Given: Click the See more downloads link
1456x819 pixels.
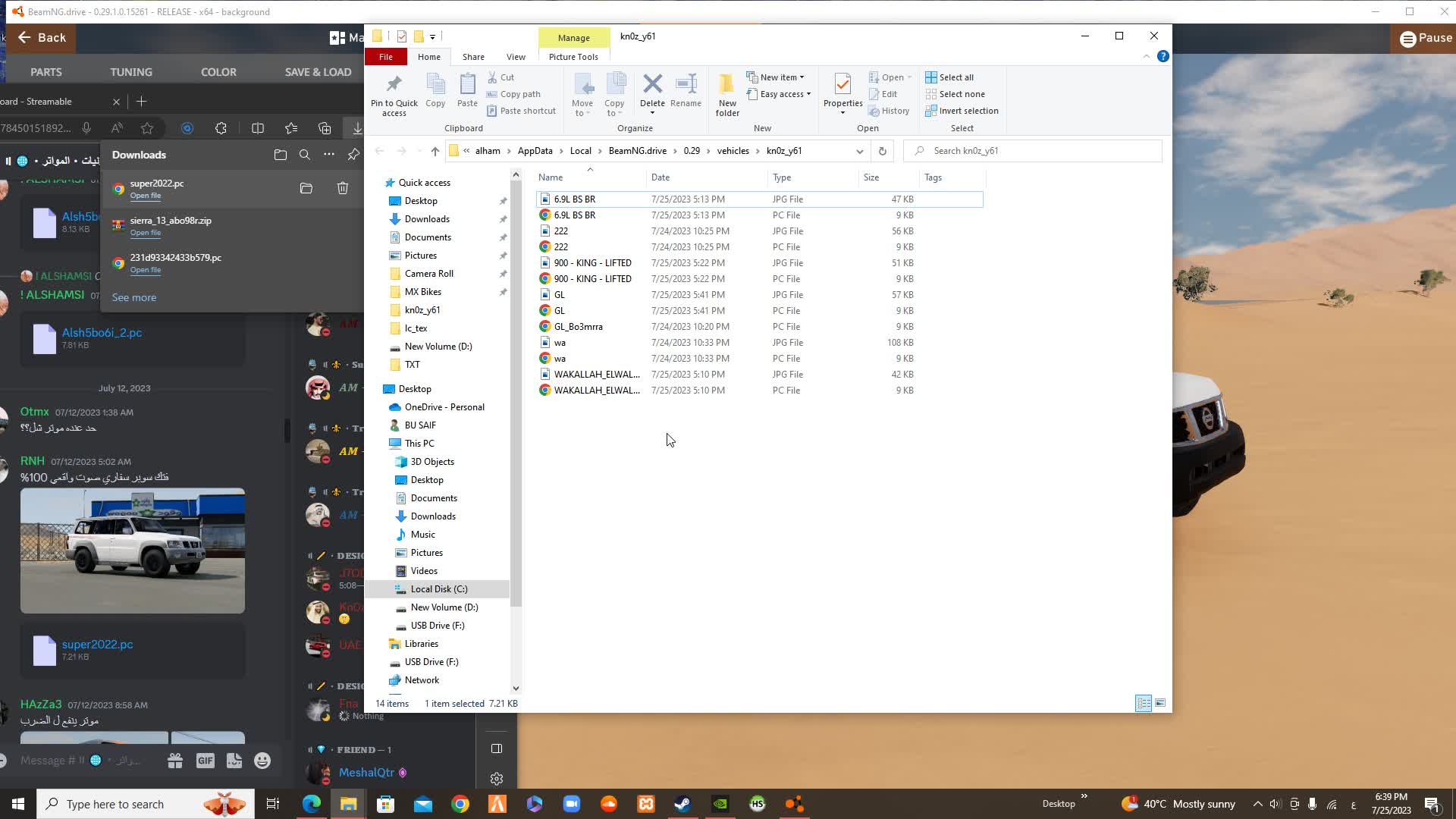Looking at the screenshot, I should [x=134, y=297].
